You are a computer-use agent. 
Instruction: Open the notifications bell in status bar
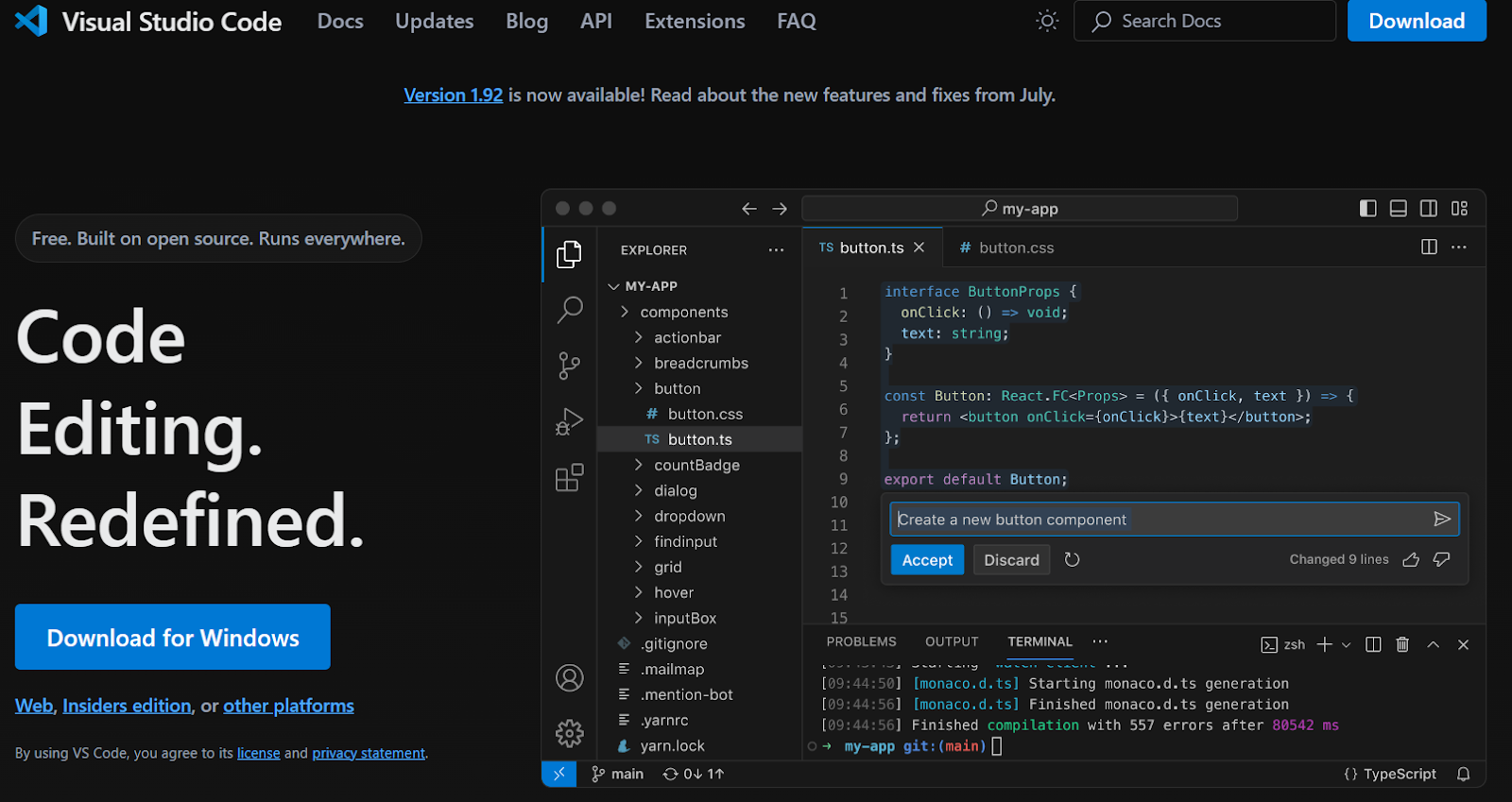(x=1463, y=774)
